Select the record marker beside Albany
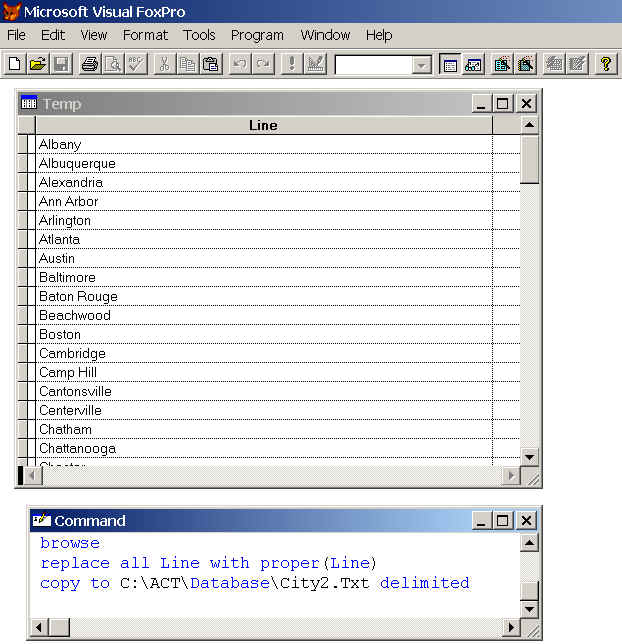This screenshot has width=622, height=644. click(x=27, y=144)
